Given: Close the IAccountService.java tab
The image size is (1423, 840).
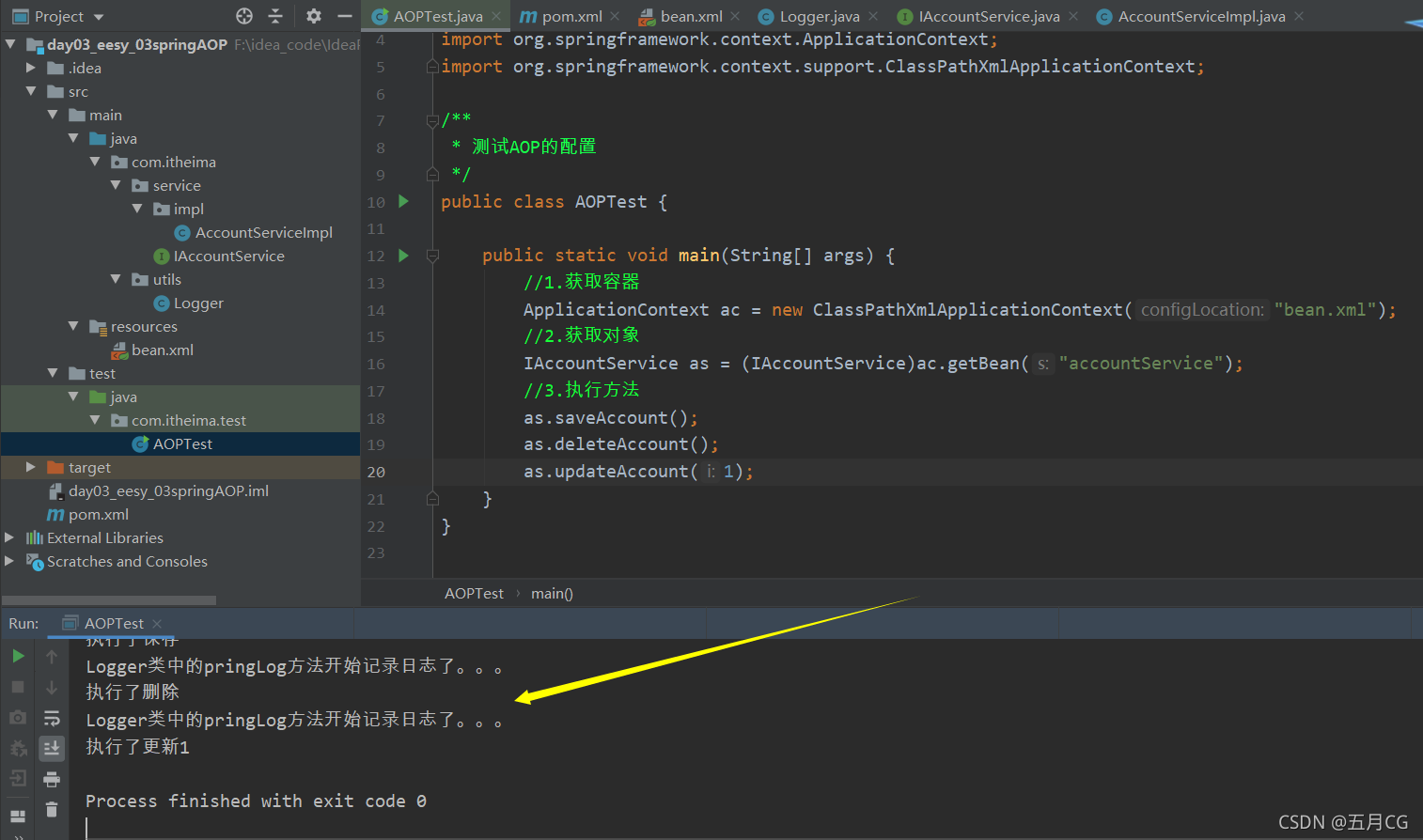Looking at the screenshot, I should (x=1073, y=16).
